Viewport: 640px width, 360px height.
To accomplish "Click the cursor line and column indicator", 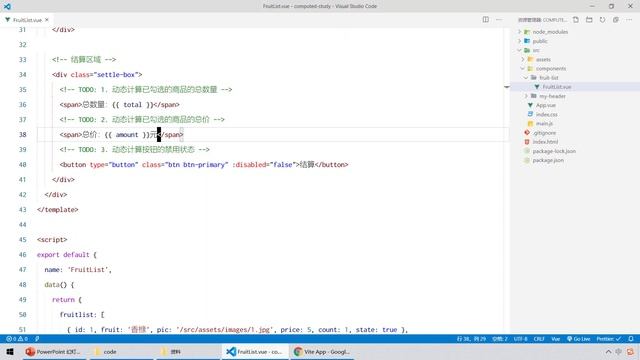I will tap(471, 339).
